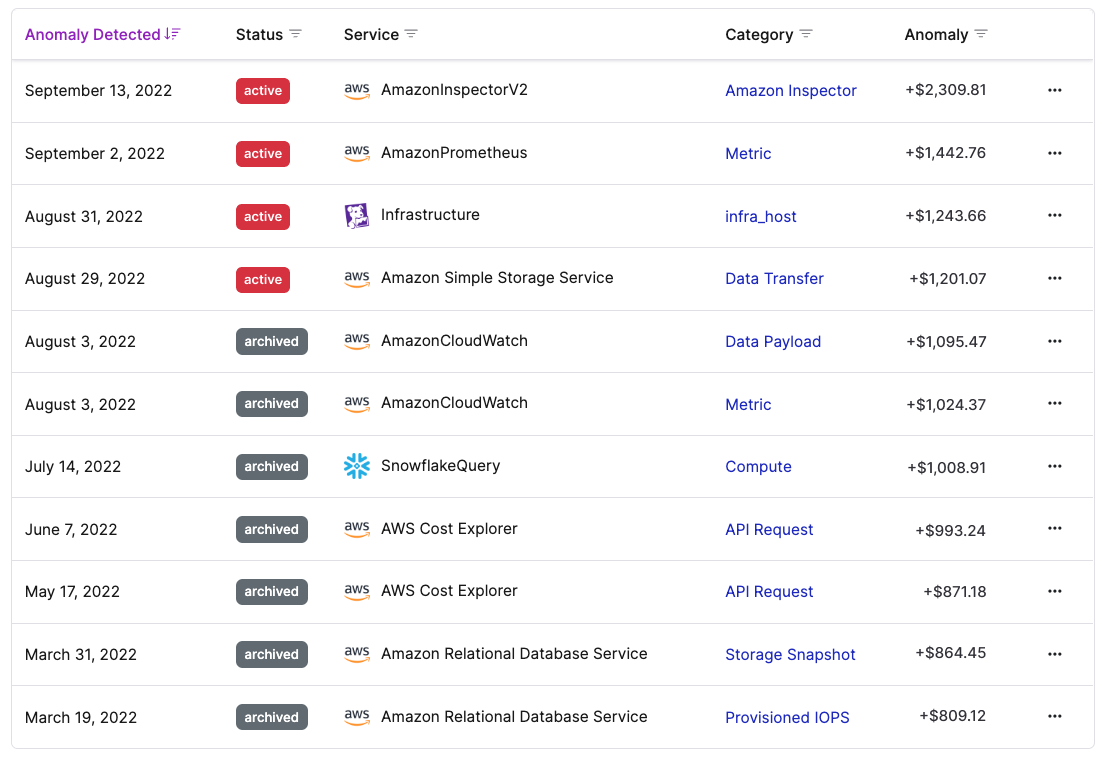
Task: Open more options for Storage Snapshot row
Action: pyautogui.click(x=1054, y=654)
